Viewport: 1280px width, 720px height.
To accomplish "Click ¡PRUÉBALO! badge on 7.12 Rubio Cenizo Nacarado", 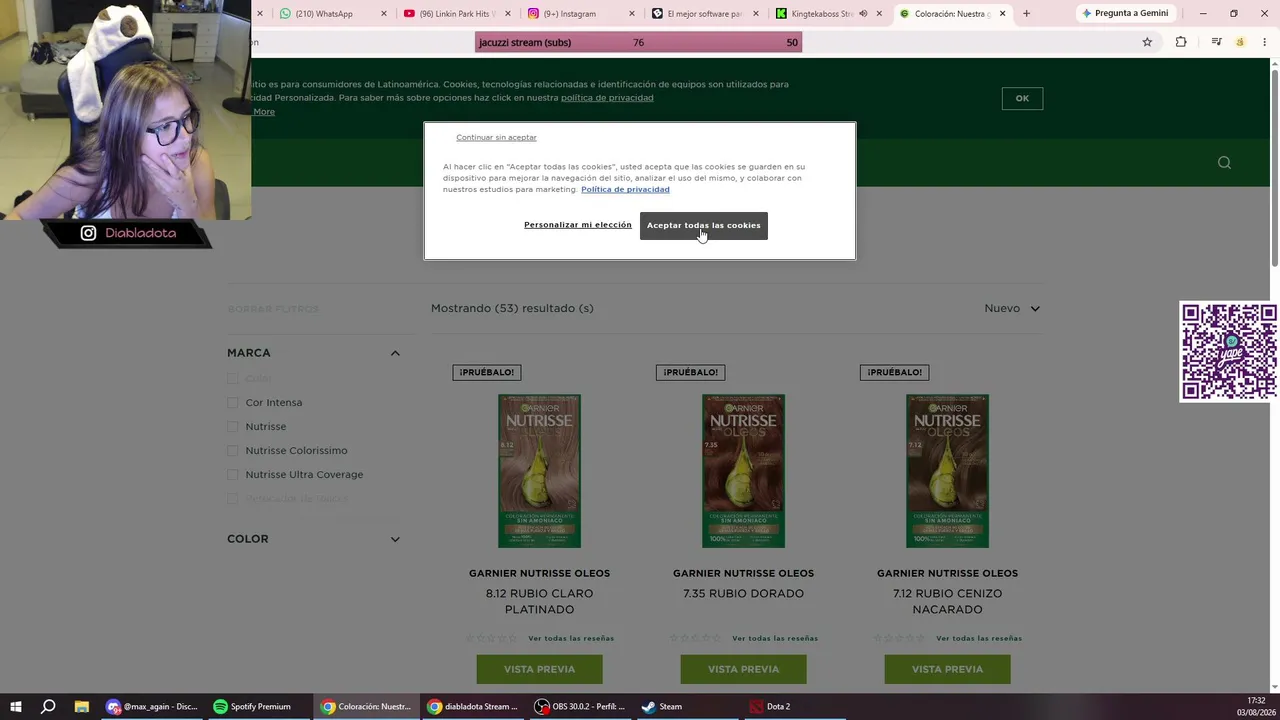I will (x=895, y=372).
